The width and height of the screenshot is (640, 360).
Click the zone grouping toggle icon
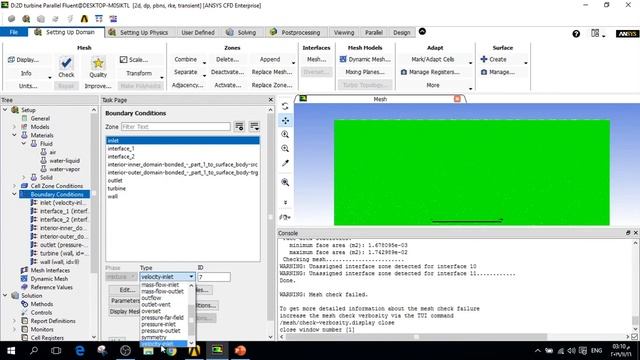(254, 127)
